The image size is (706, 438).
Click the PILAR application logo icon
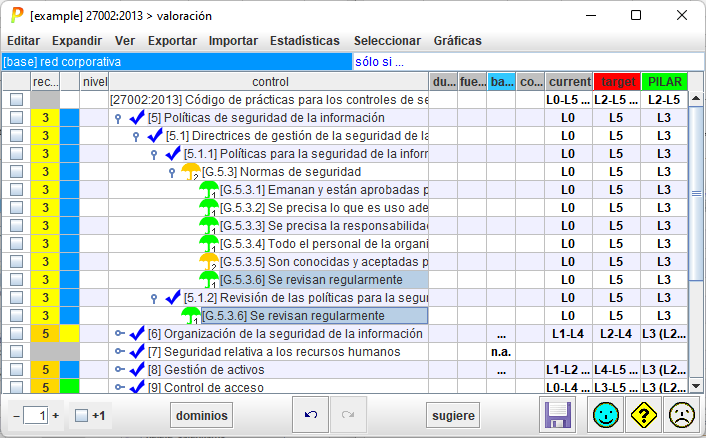17,15
